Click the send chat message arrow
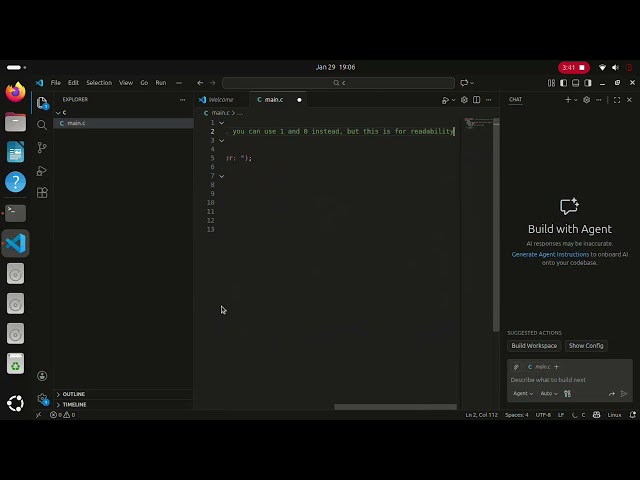Viewport: 640px width, 480px height. tap(624, 393)
